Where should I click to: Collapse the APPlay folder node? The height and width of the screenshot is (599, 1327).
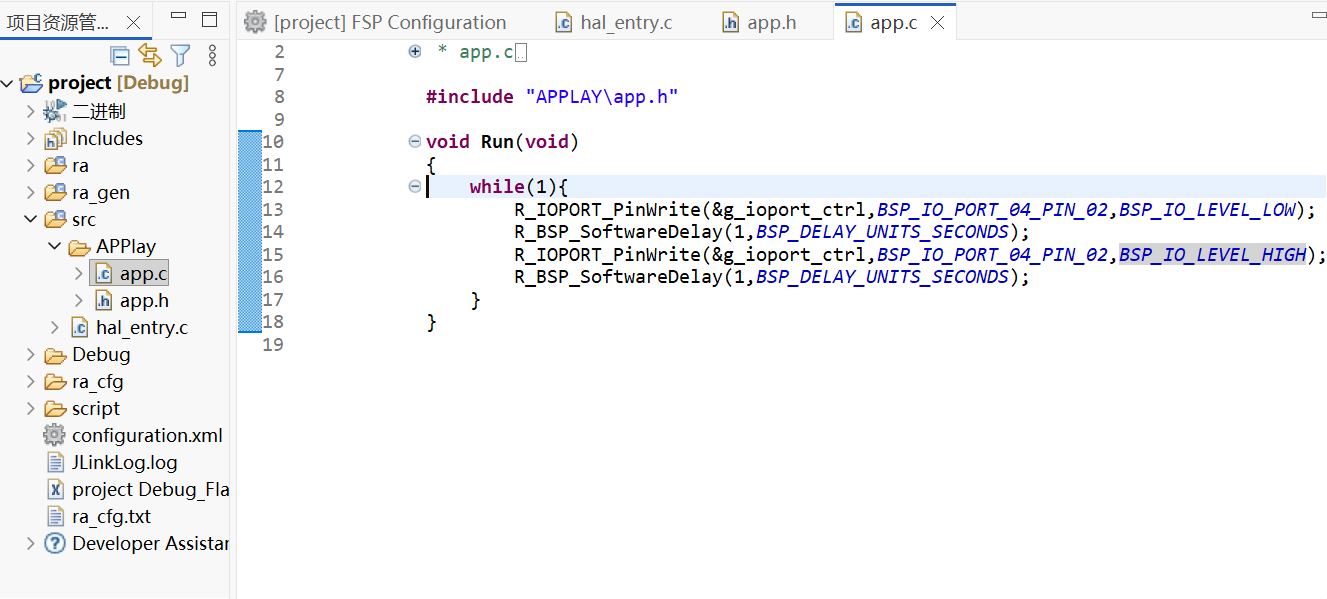[55, 246]
